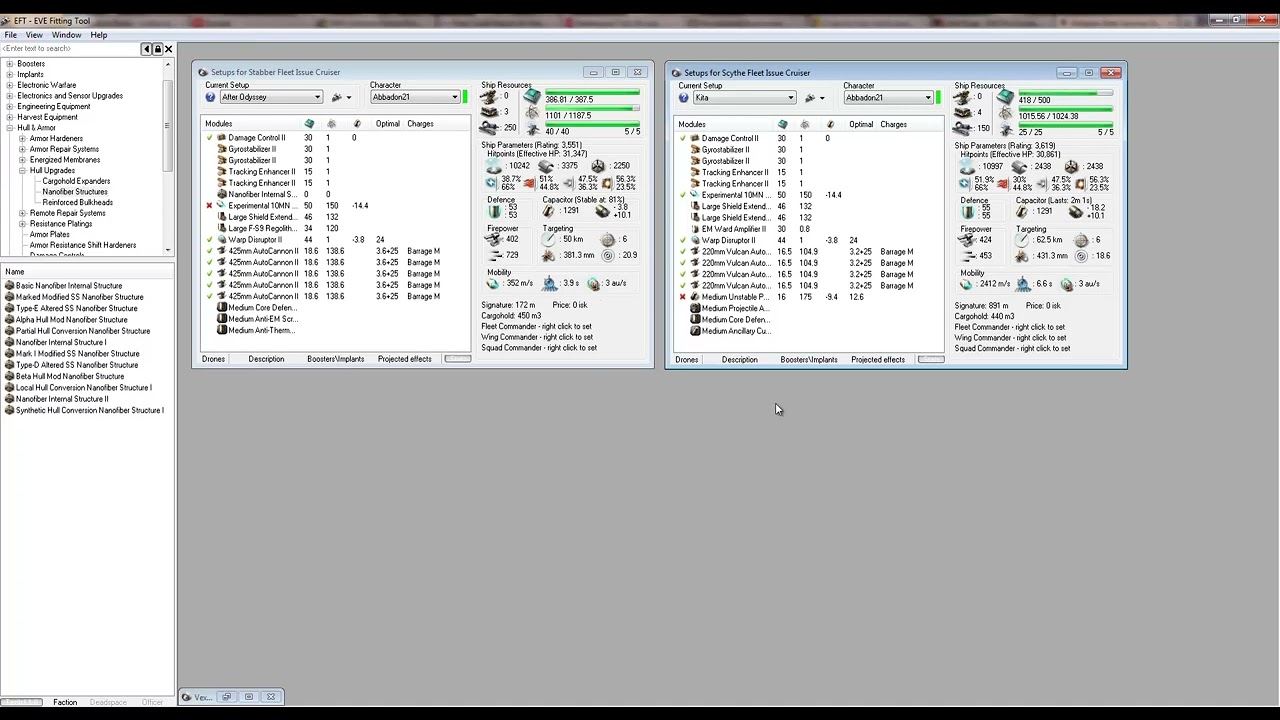Select Cargohold Expanders tree item

point(76,181)
